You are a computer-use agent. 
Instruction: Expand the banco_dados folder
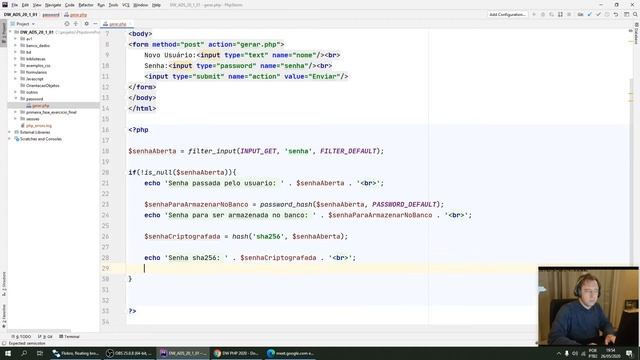point(16,45)
